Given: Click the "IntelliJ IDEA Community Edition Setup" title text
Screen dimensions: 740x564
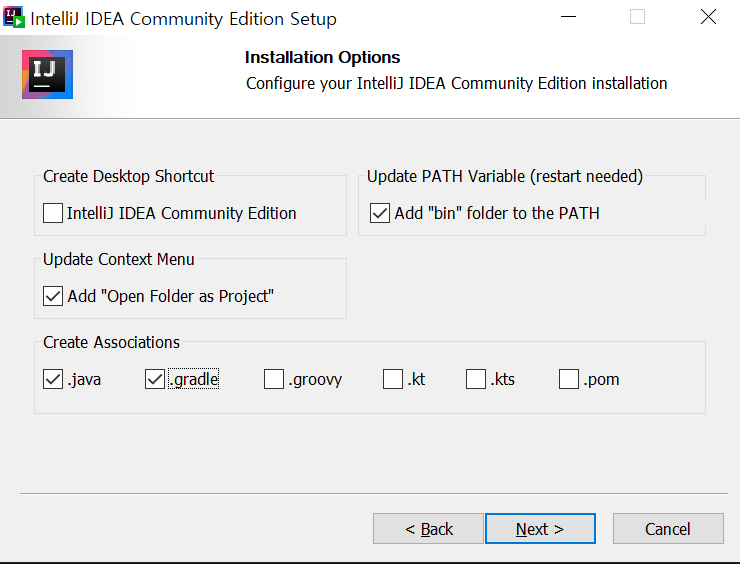Looking at the screenshot, I should (x=184, y=19).
